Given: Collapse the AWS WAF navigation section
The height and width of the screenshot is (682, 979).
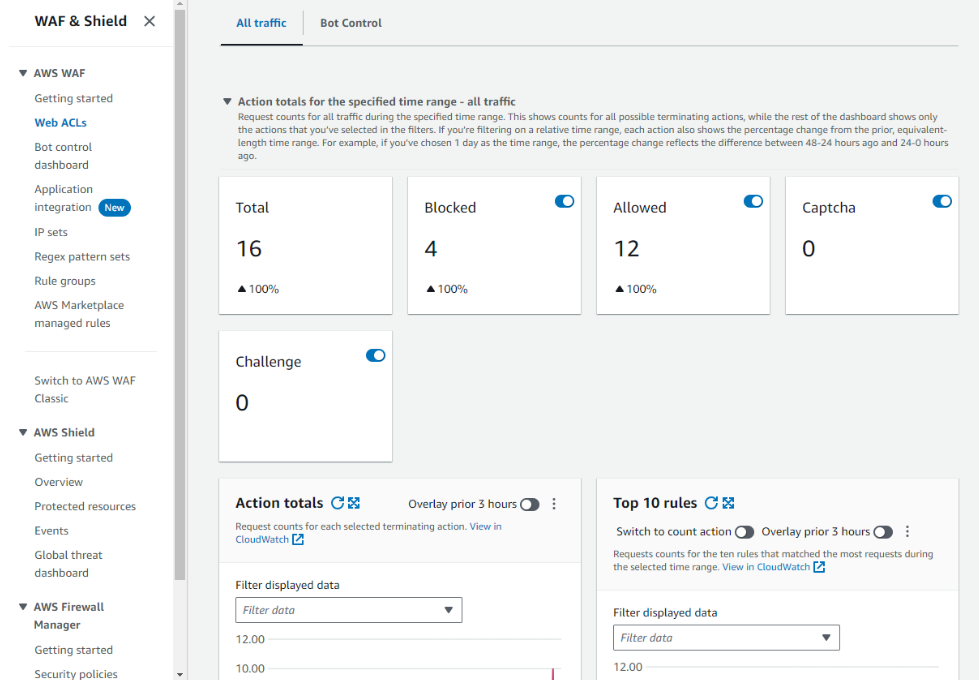Looking at the screenshot, I should (23, 73).
